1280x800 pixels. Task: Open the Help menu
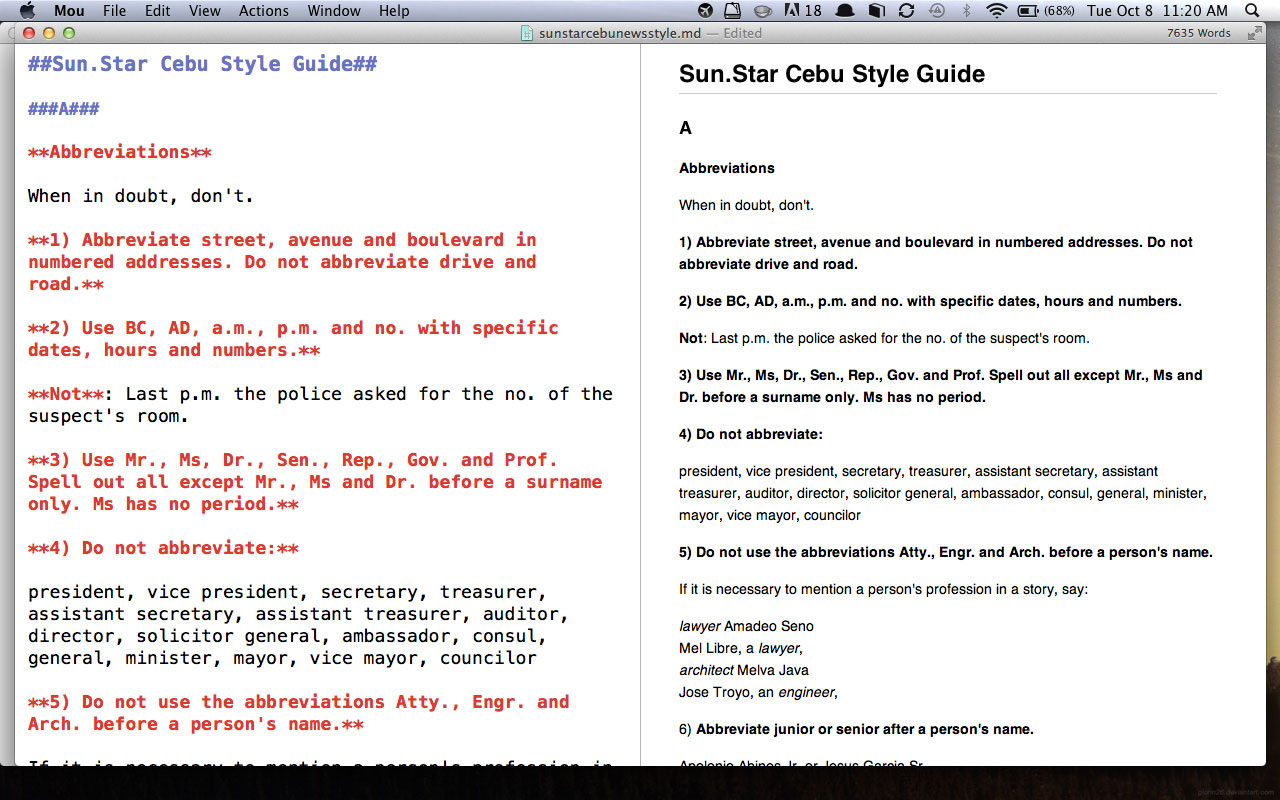tap(394, 11)
